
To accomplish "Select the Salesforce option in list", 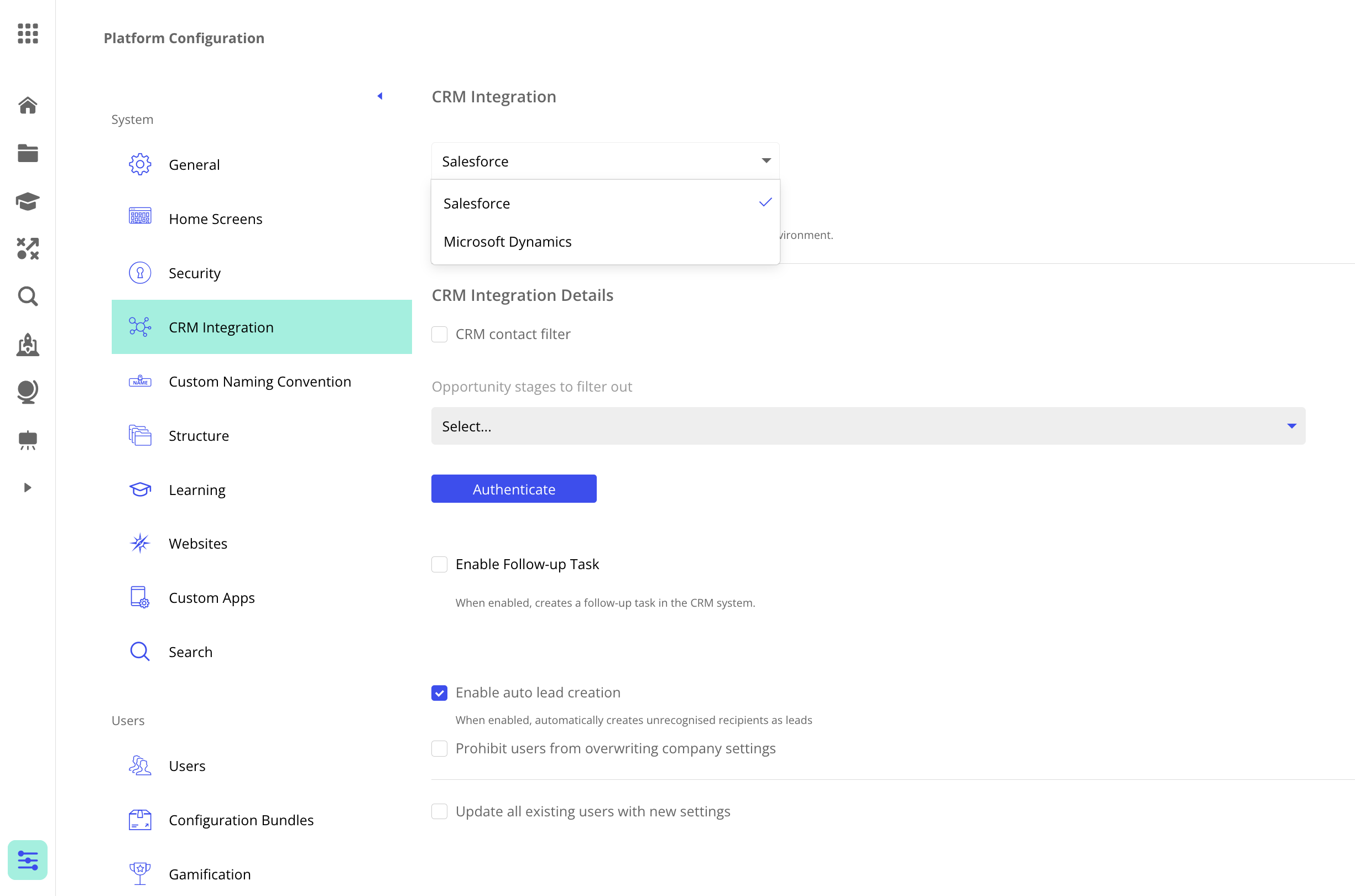I will [477, 204].
